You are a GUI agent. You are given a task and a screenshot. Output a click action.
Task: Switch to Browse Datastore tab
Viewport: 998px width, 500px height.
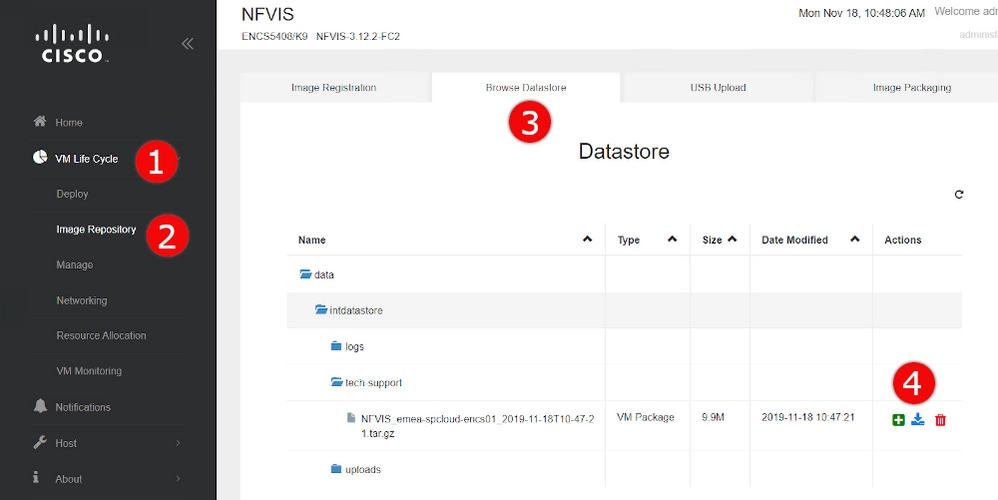pos(526,88)
